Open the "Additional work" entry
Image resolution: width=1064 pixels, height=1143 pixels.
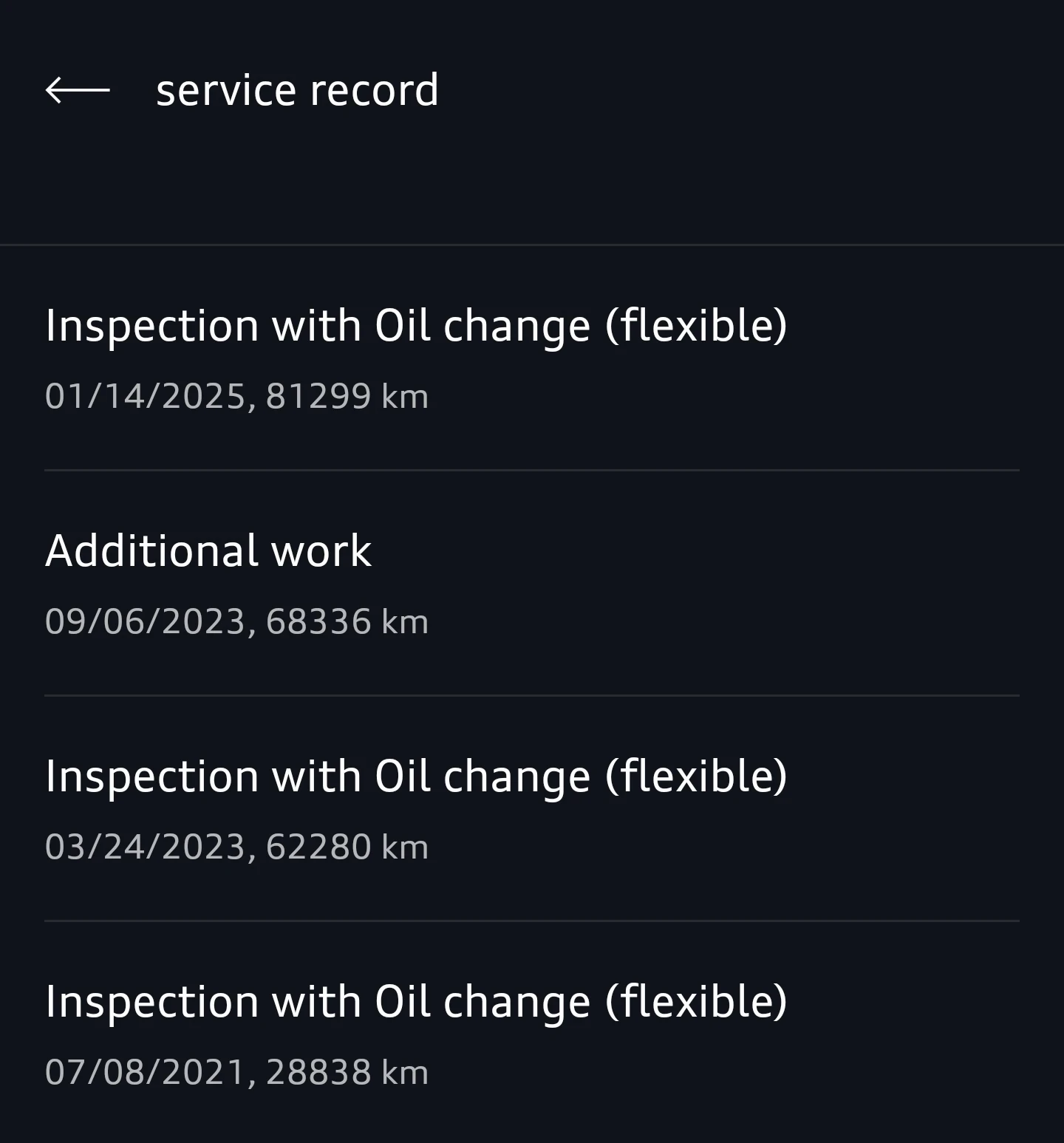pos(208,550)
